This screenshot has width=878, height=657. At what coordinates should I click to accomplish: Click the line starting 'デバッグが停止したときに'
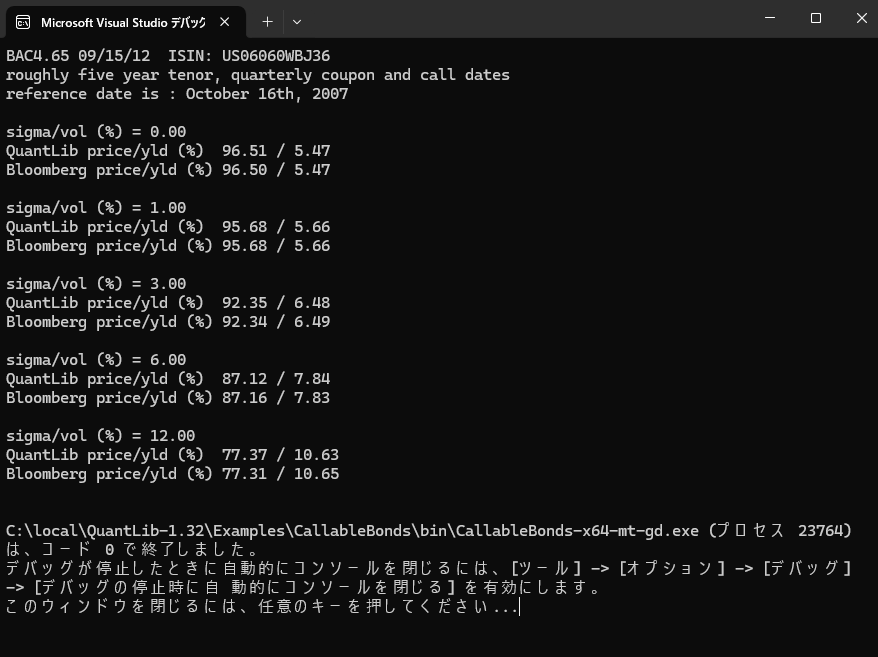(429, 569)
